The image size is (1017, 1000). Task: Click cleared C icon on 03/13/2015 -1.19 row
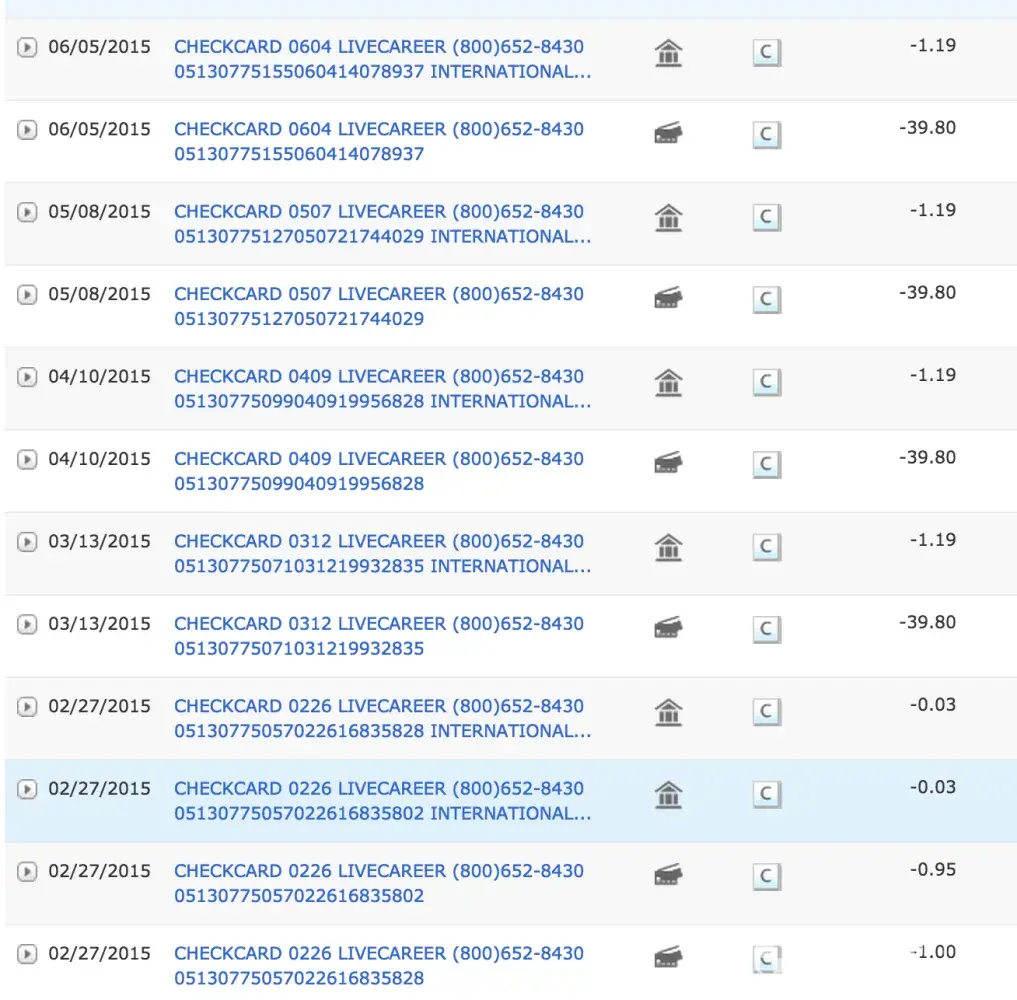pyautogui.click(x=767, y=547)
